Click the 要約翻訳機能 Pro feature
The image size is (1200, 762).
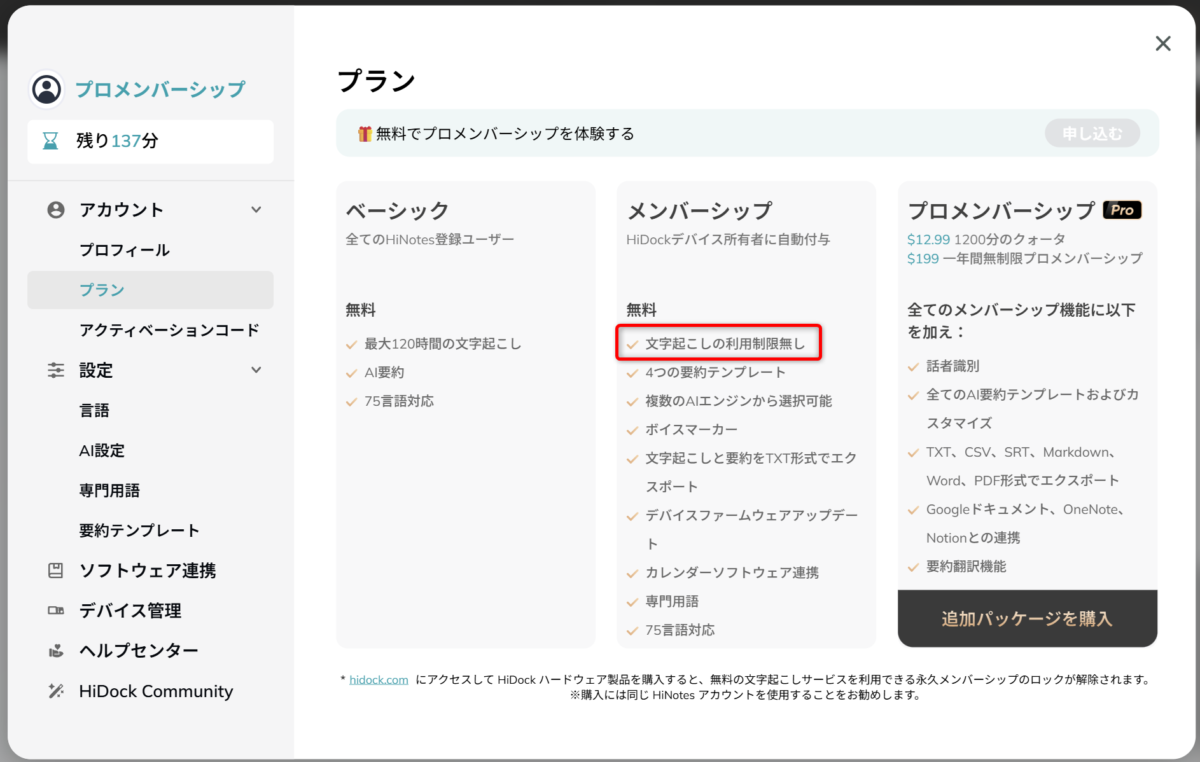[x=966, y=567]
